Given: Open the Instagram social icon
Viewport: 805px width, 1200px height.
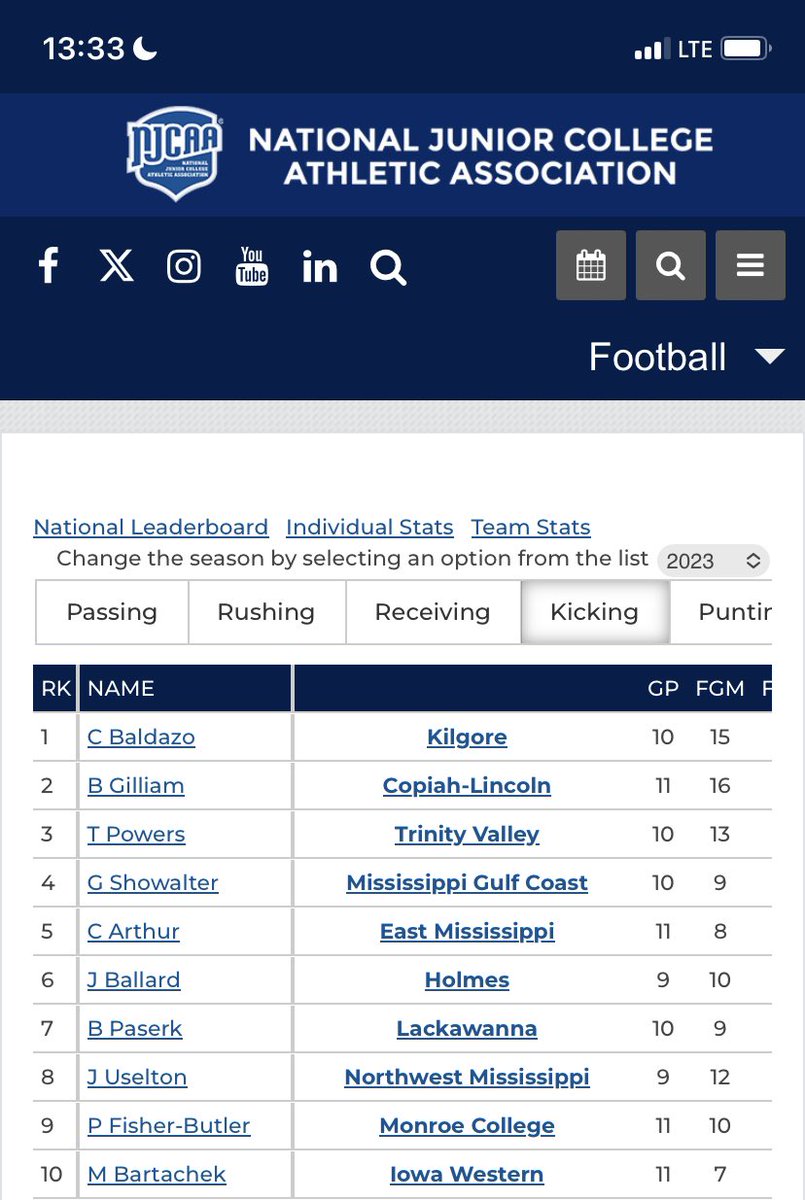Looking at the screenshot, I should click(x=184, y=267).
